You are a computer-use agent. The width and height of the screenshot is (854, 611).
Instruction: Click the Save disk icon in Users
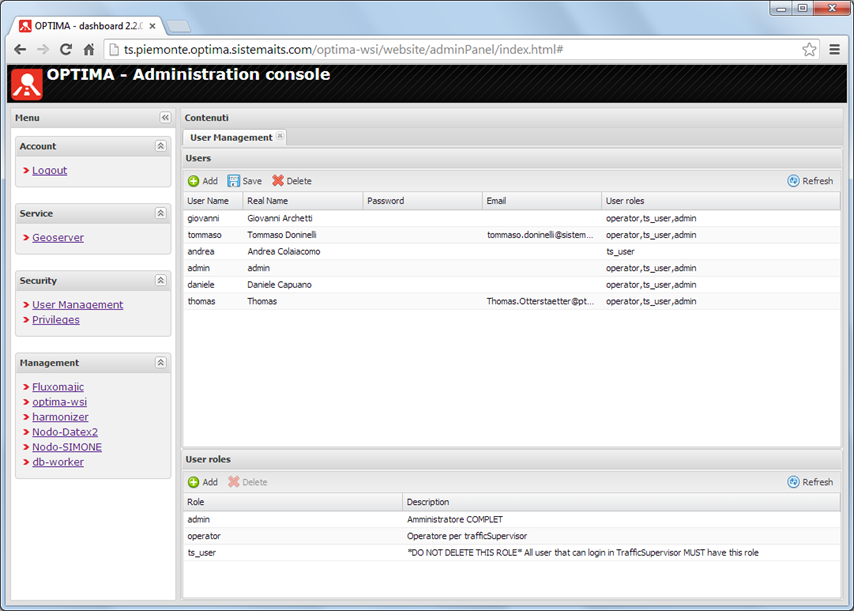tap(234, 181)
